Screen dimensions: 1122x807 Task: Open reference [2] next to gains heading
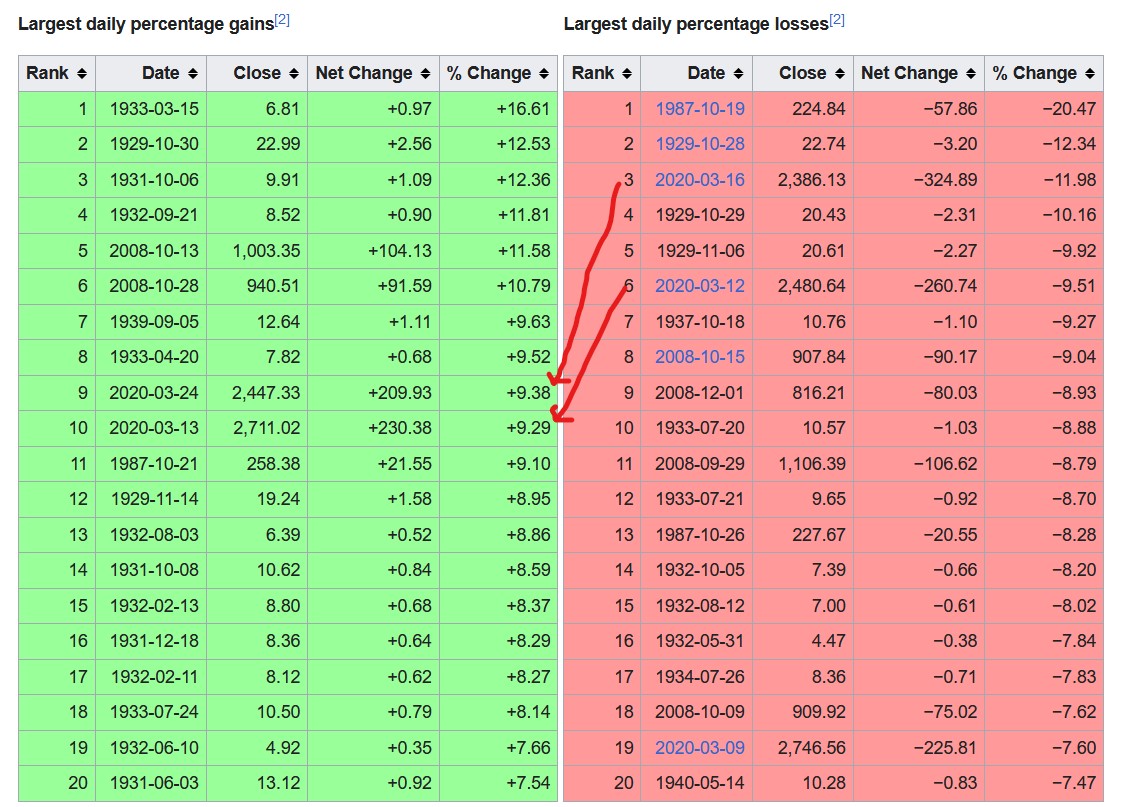pyautogui.click(x=282, y=20)
